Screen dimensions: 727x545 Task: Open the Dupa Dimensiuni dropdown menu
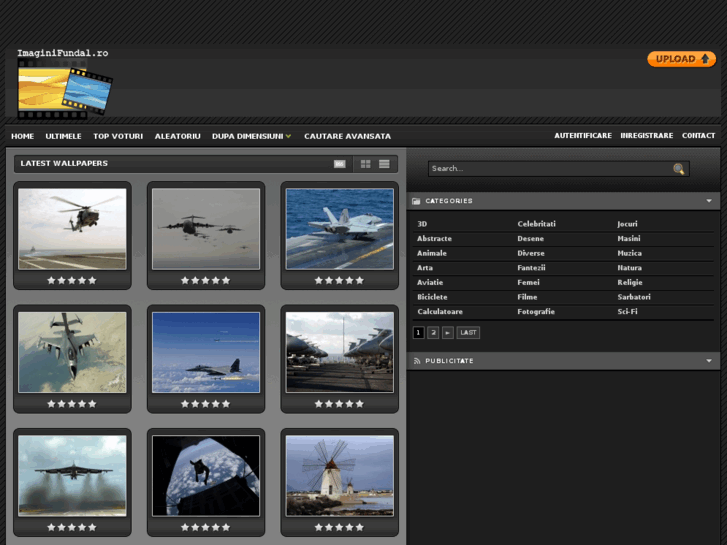[x=251, y=136]
